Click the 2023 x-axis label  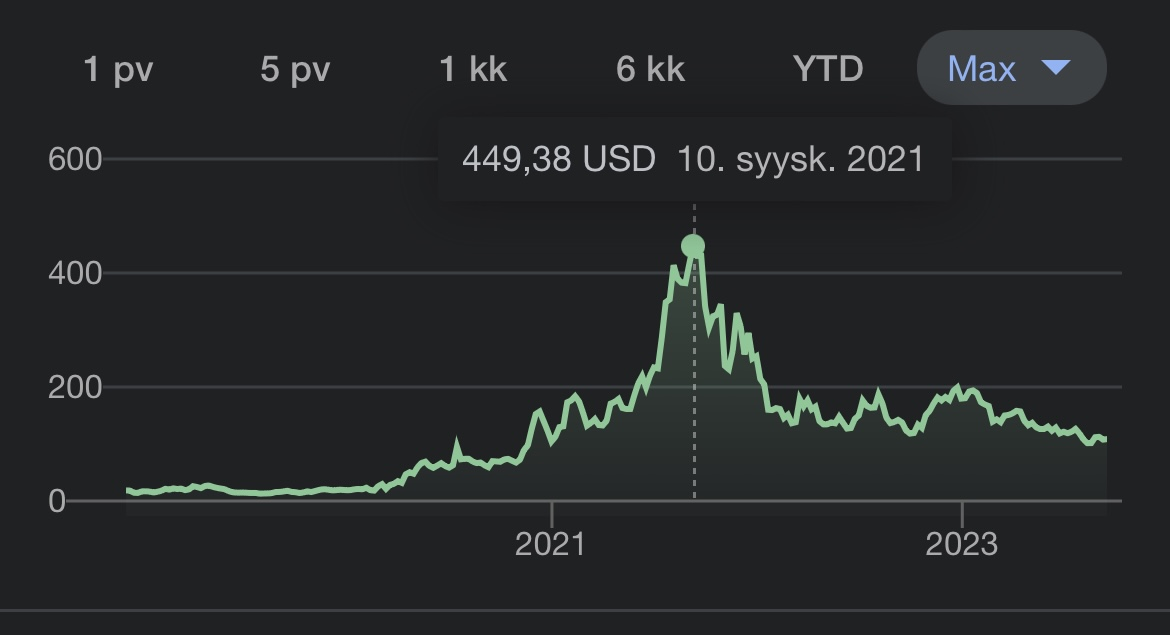coord(961,544)
